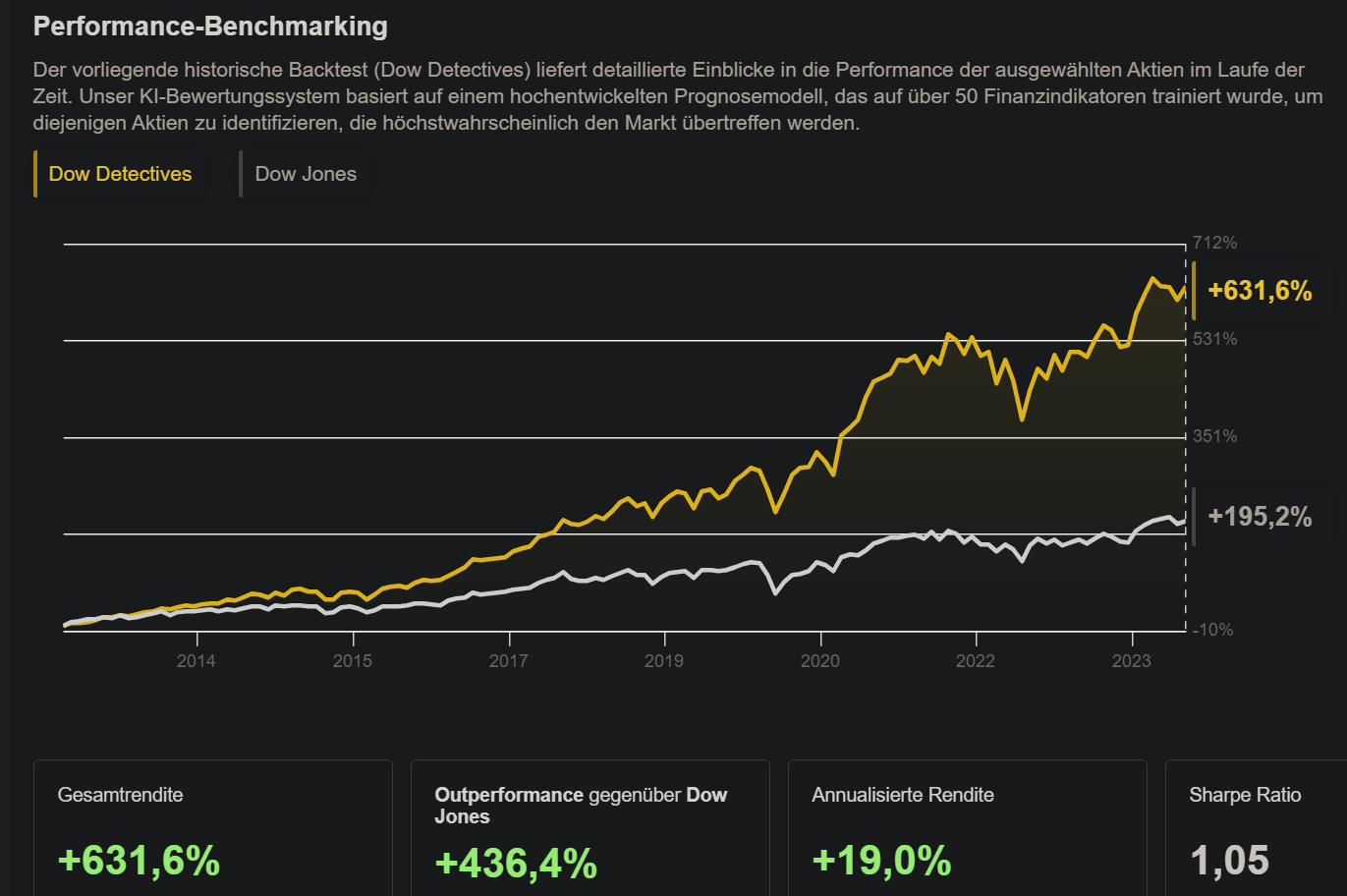Click the +631,6% chart end label
The height and width of the screenshot is (896, 1347).
(x=1260, y=290)
